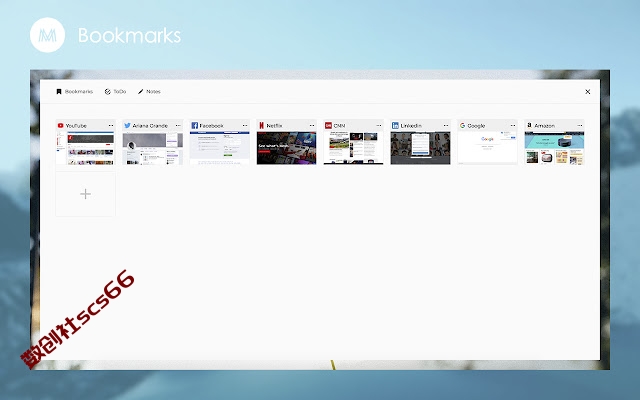640x400 pixels.
Task: Open the LinkedIn bookmark thumbnail
Action: tap(420, 148)
